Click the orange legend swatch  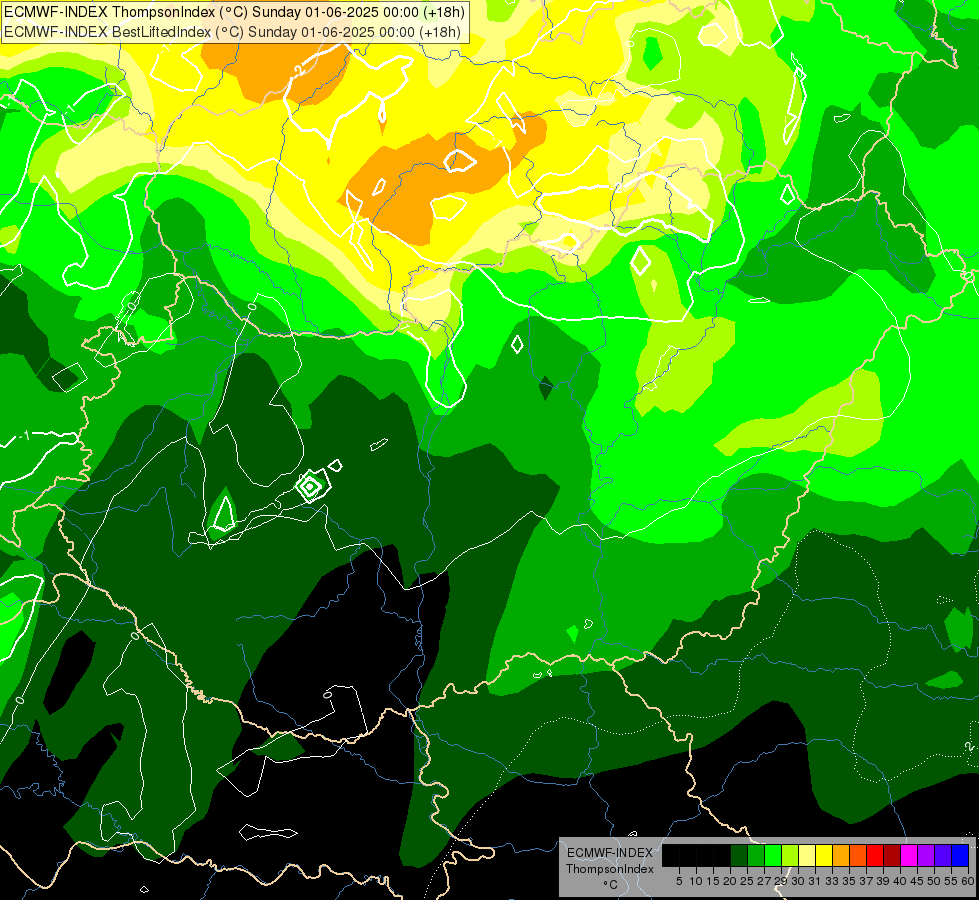coord(841,855)
